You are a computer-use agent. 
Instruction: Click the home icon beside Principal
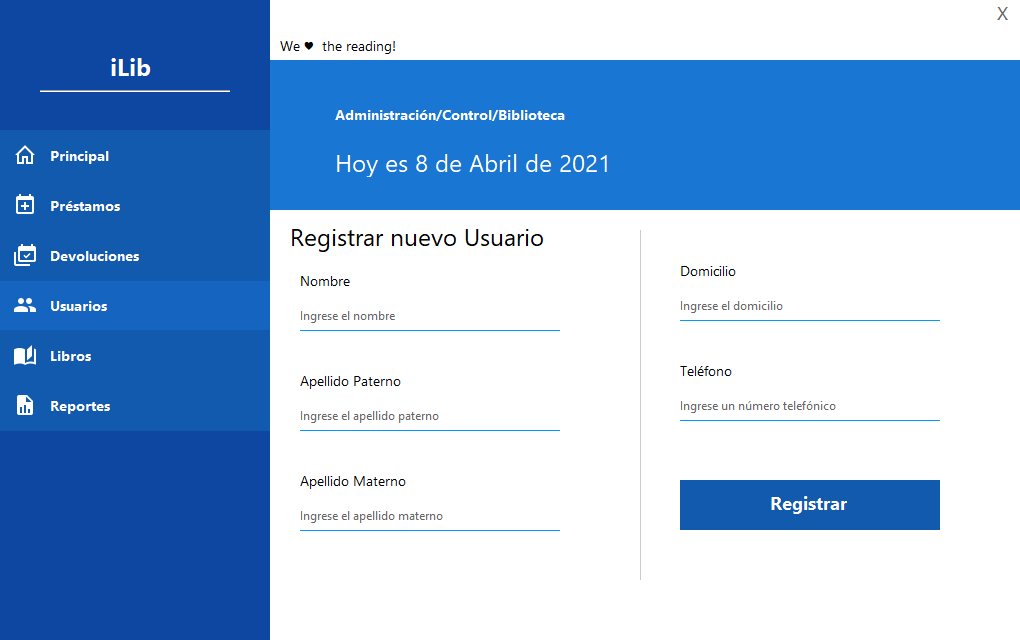[25, 155]
